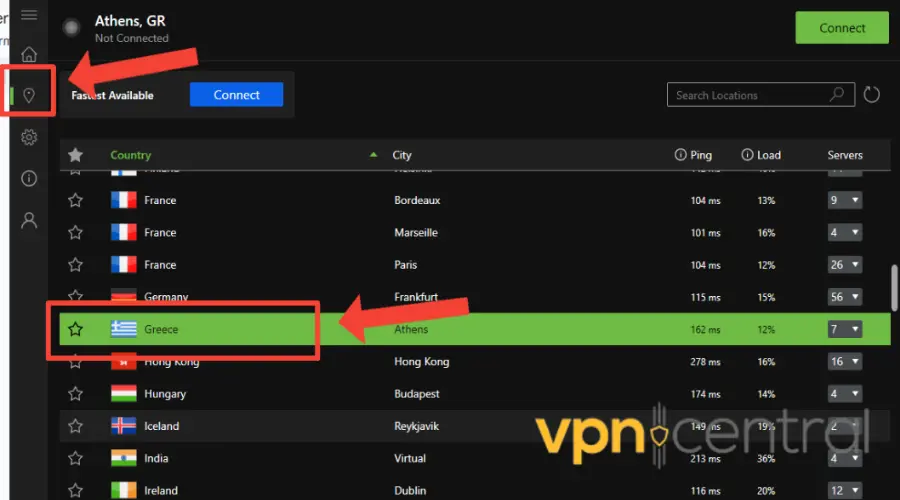This screenshot has height=500, width=900.
Task: Sort by Servers column header
Action: click(845, 155)
